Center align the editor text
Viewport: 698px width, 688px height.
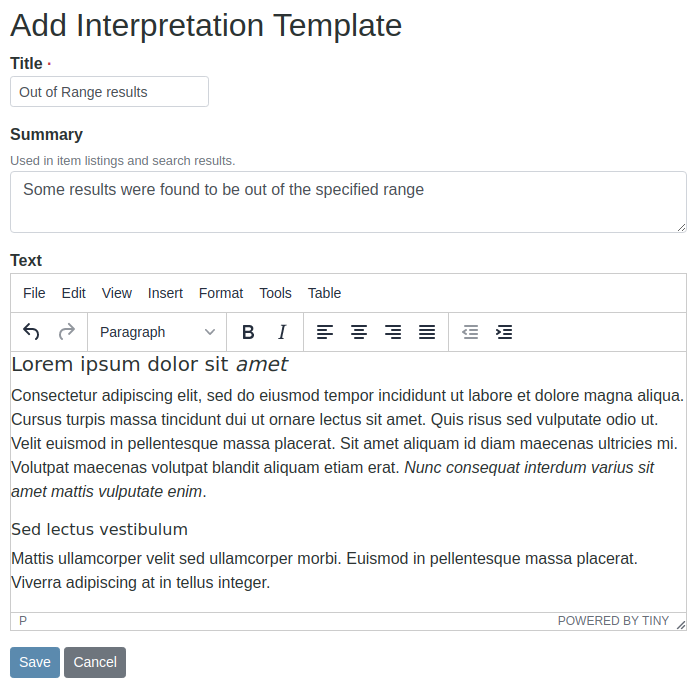click(359, 332)
